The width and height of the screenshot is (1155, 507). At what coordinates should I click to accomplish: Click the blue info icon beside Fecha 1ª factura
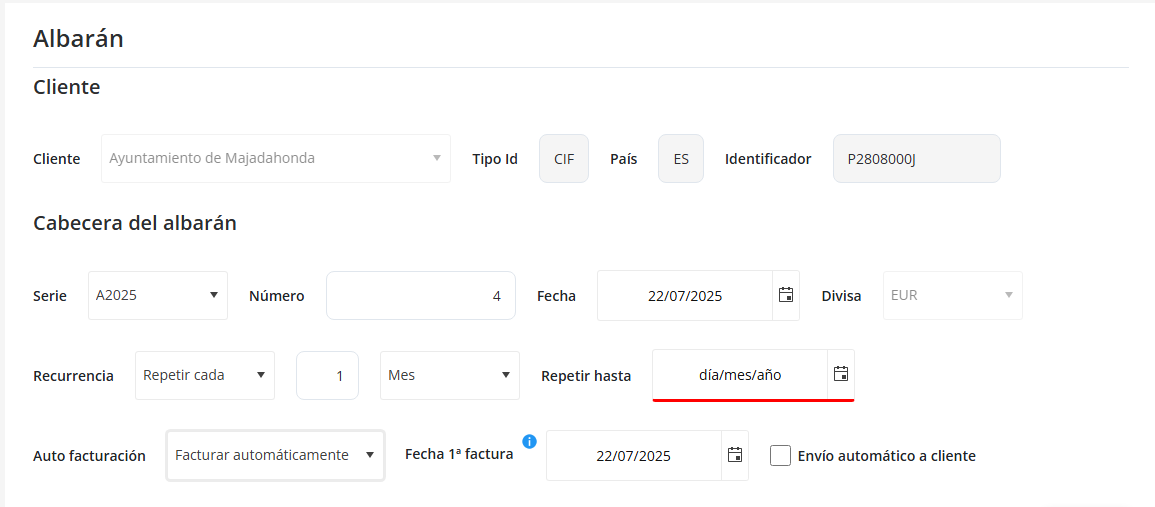530,441
